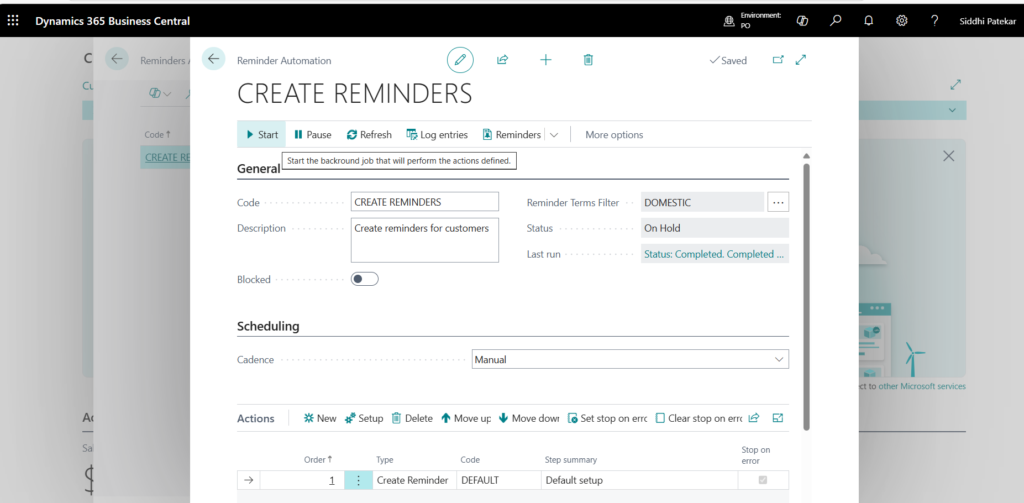Screen dimensions: 1024x503
Task: Add New action line
Action: point(319,418)
